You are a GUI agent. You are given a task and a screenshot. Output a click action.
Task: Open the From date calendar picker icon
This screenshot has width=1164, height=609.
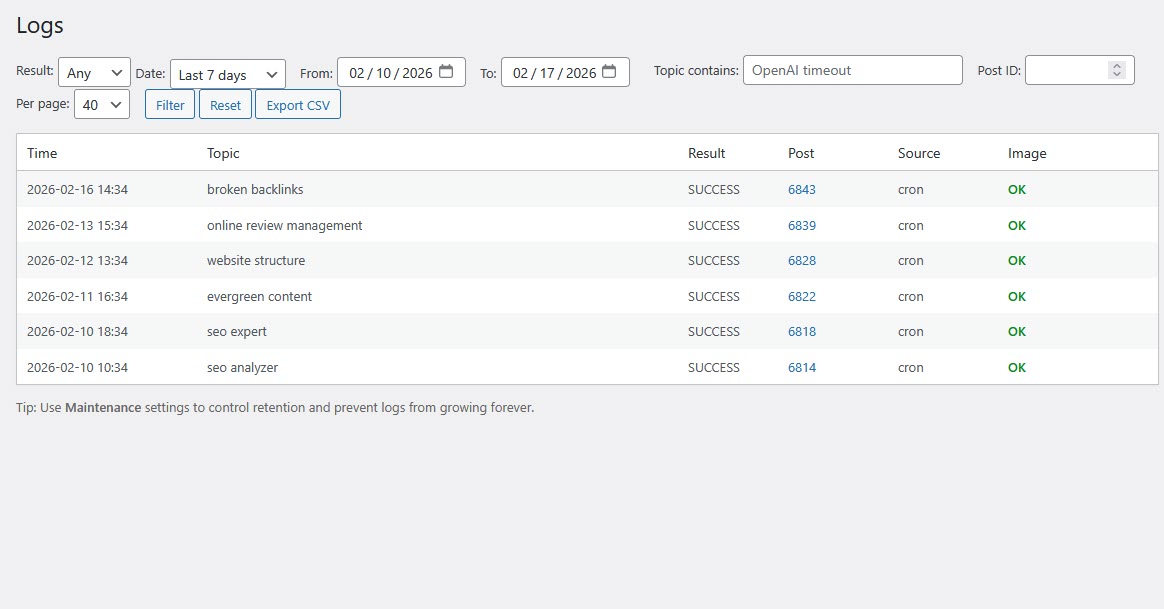[446, 72]
